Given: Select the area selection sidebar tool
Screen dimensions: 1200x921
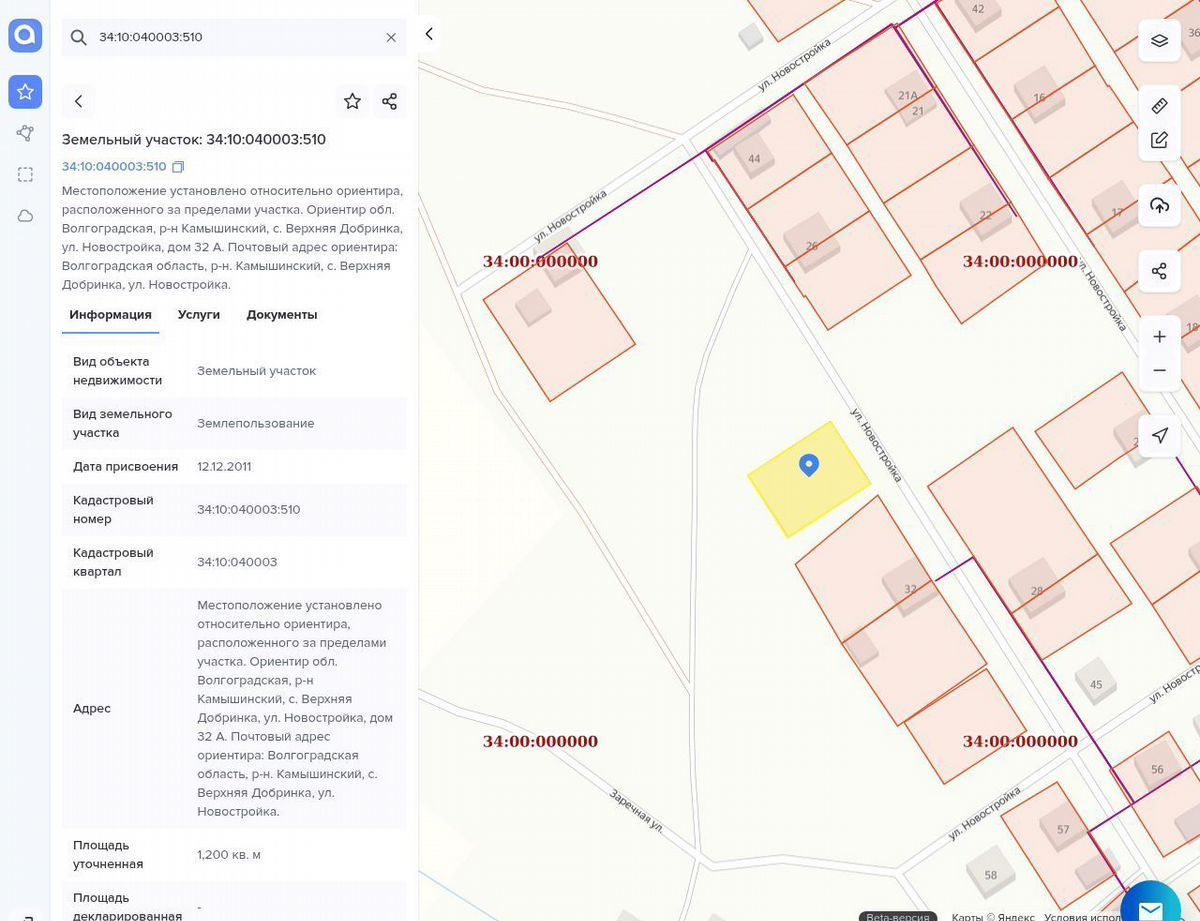Looking at the screenshot, I should pos(25,174).
